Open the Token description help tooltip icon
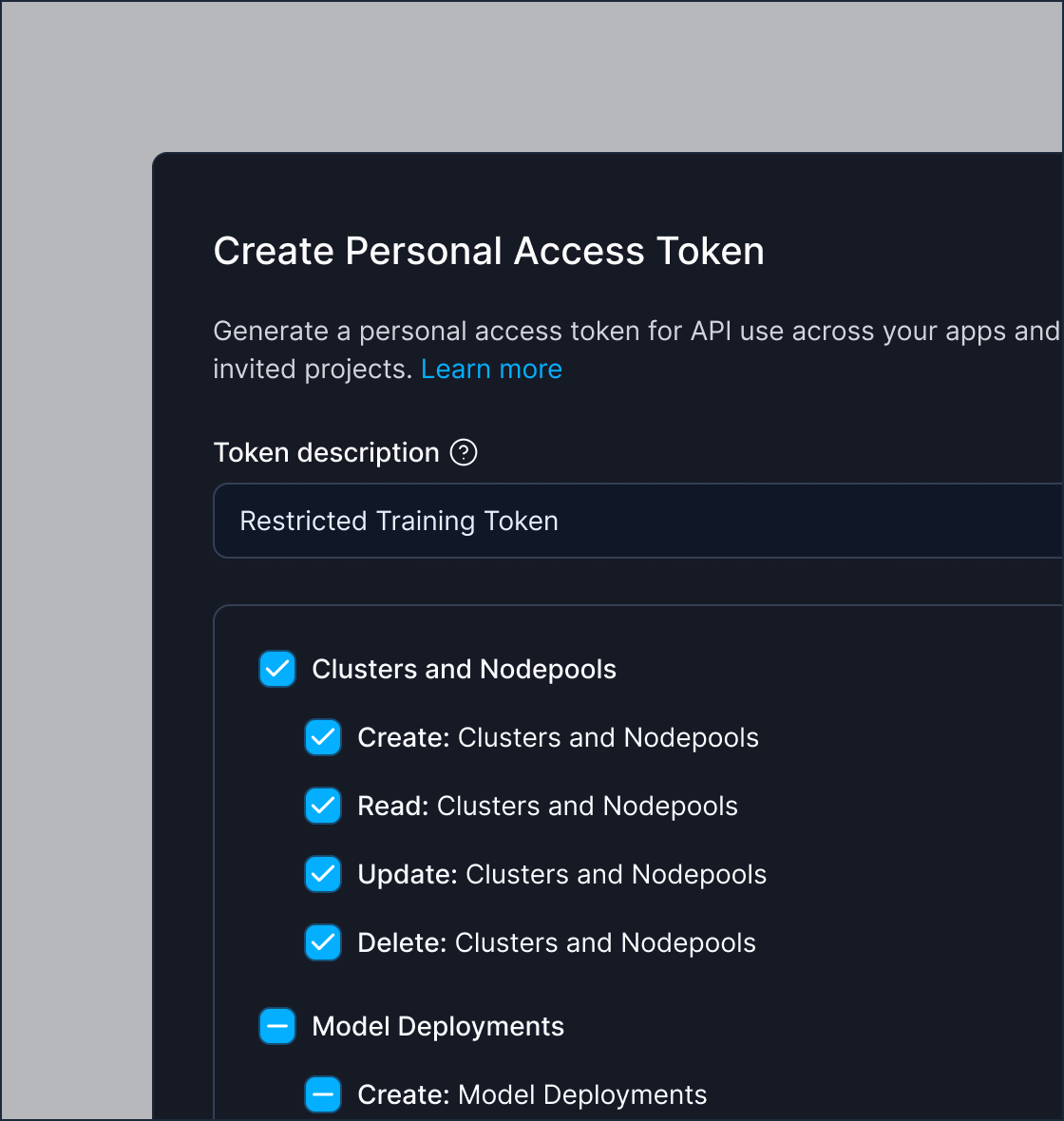Image resolution: width=1064 pixels, height=1121 pixels. [464, 452]
